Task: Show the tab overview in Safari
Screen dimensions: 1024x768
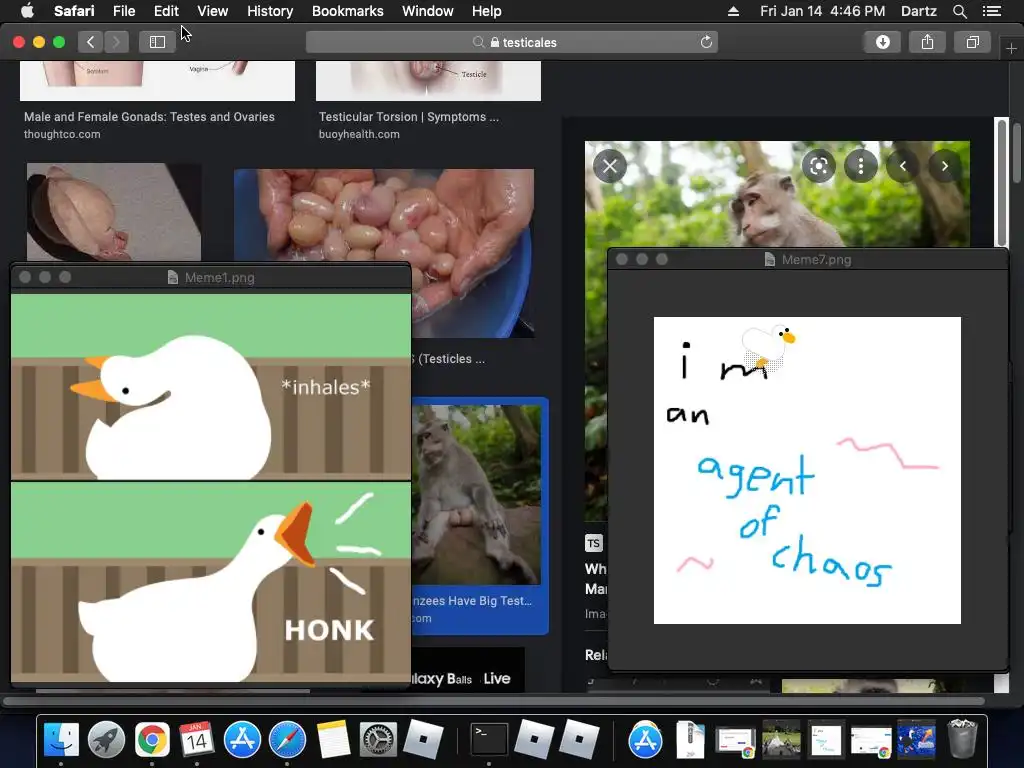Action: [972, 42]
